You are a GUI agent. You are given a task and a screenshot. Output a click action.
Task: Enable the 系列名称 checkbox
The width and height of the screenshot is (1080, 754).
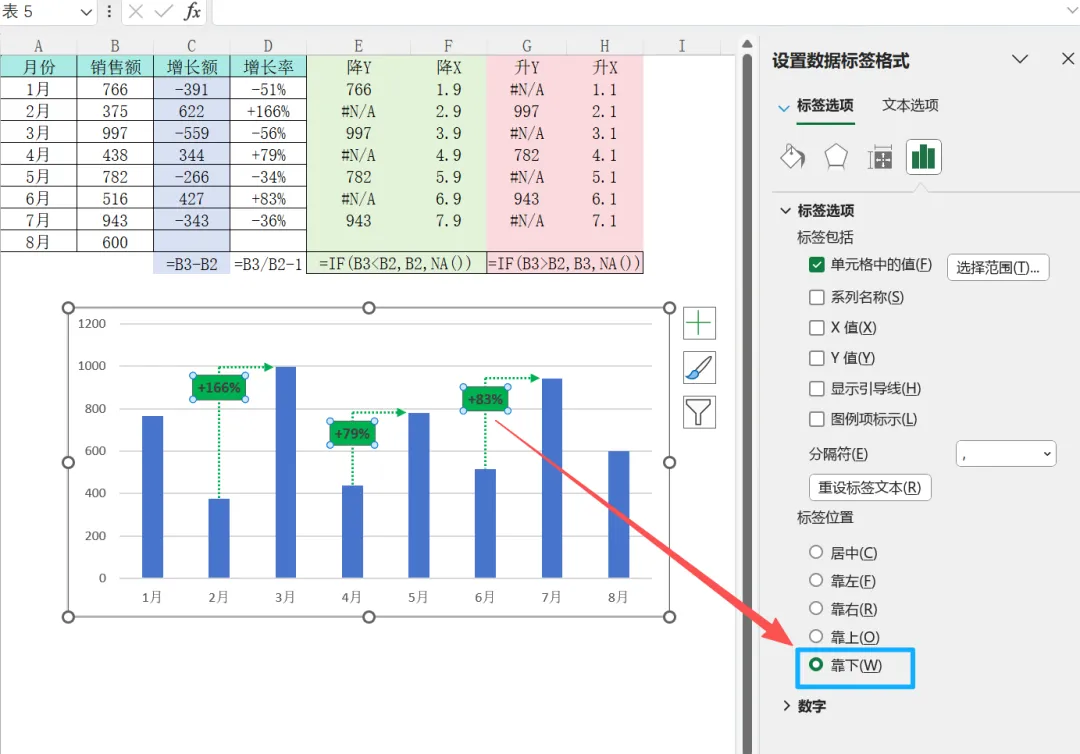[x=816, y=297]
